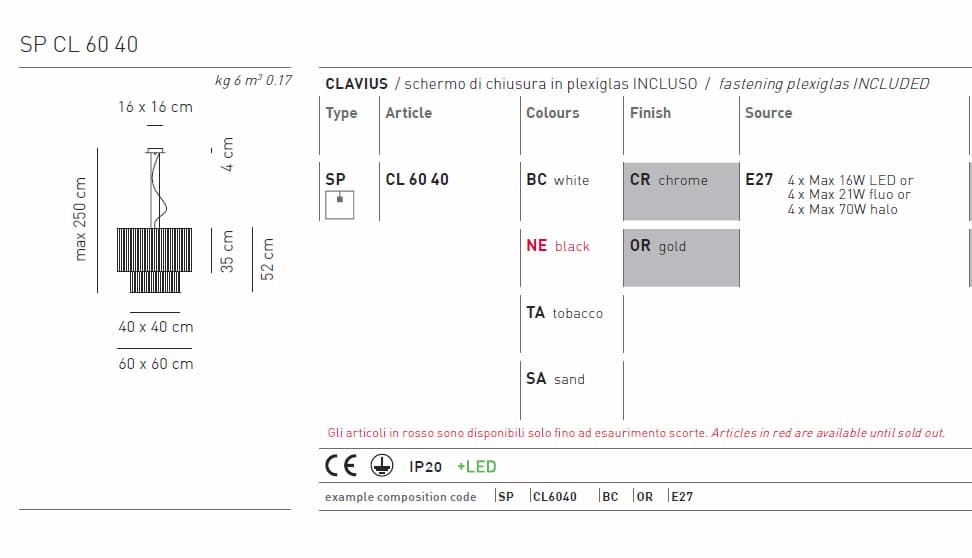
Task: Click the SP CL 60 40 page title
Action: pos(79,44)
